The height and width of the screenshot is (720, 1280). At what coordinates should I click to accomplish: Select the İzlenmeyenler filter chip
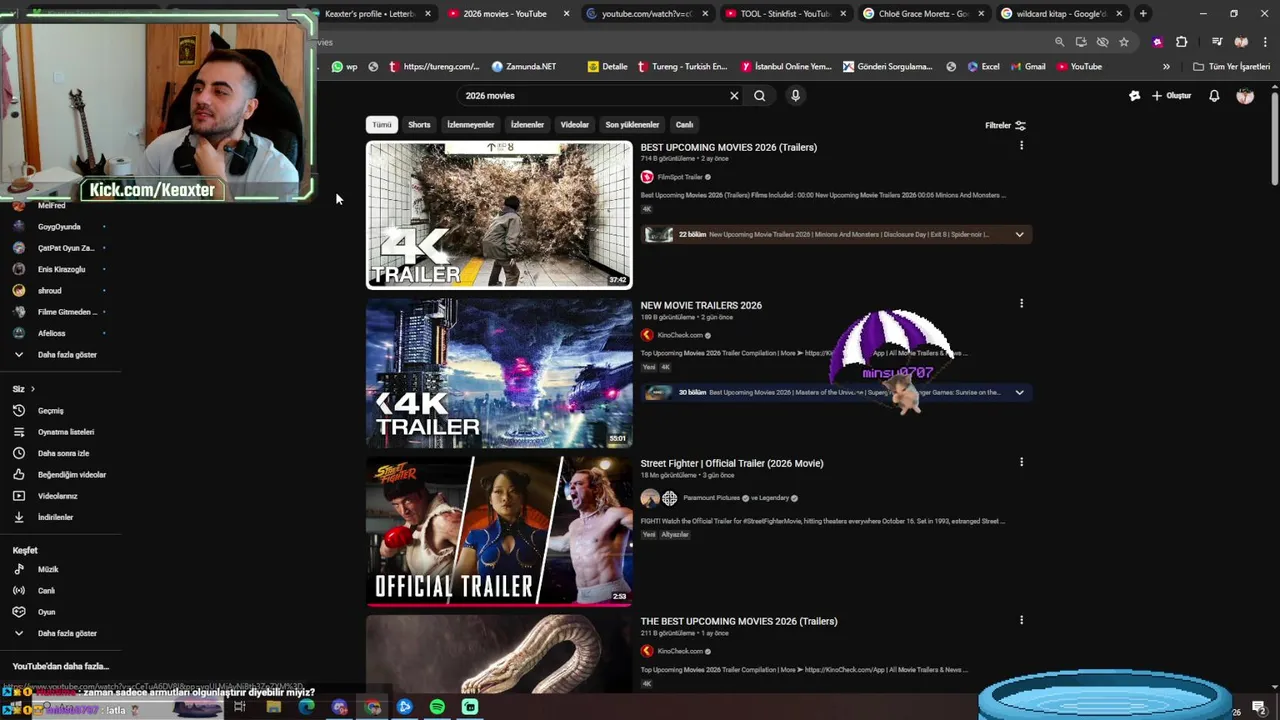[471, 125]
